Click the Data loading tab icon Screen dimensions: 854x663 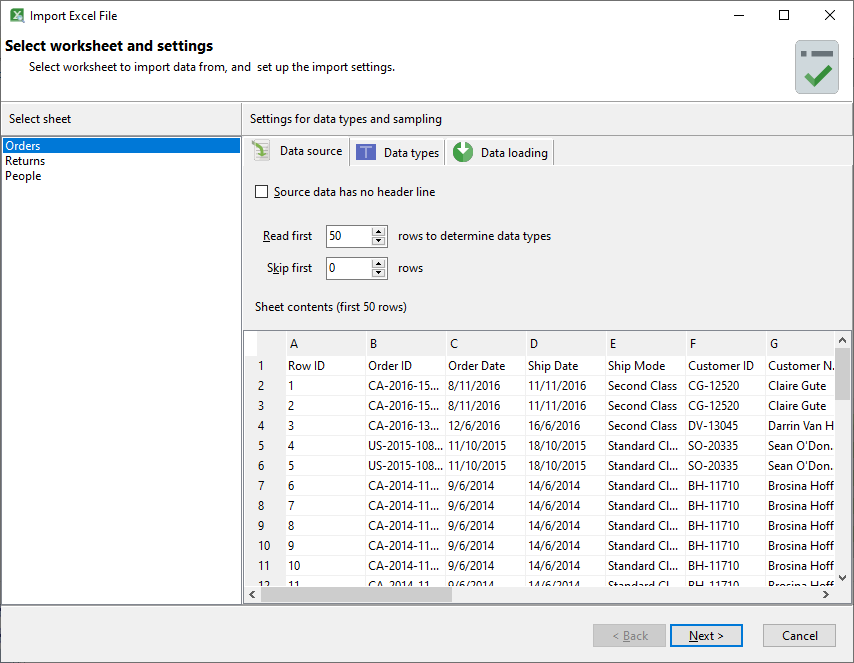click(x=463, y=152)
